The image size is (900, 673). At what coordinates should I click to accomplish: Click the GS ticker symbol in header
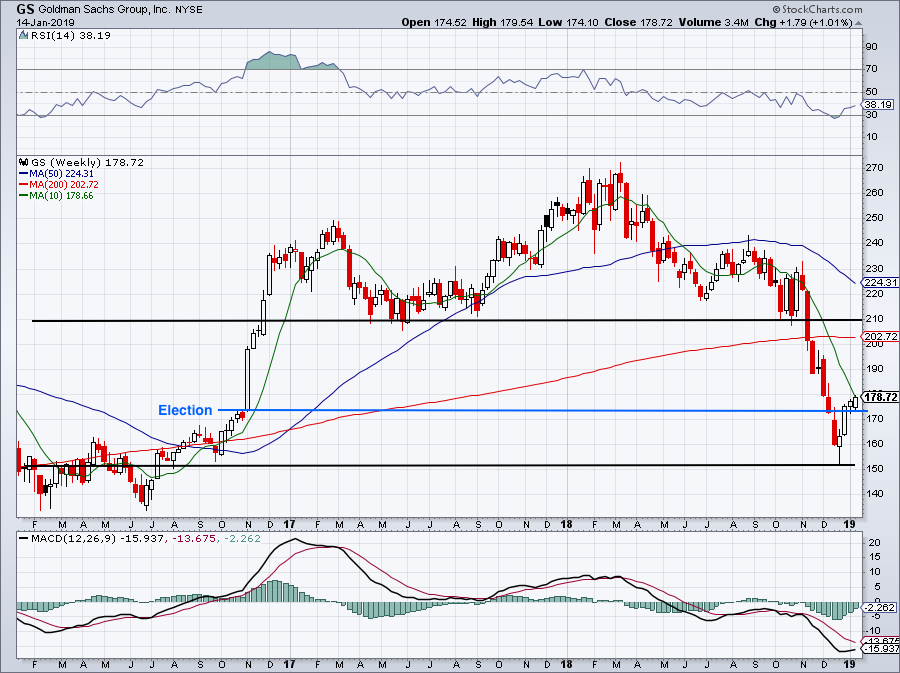tap(28, 8)
